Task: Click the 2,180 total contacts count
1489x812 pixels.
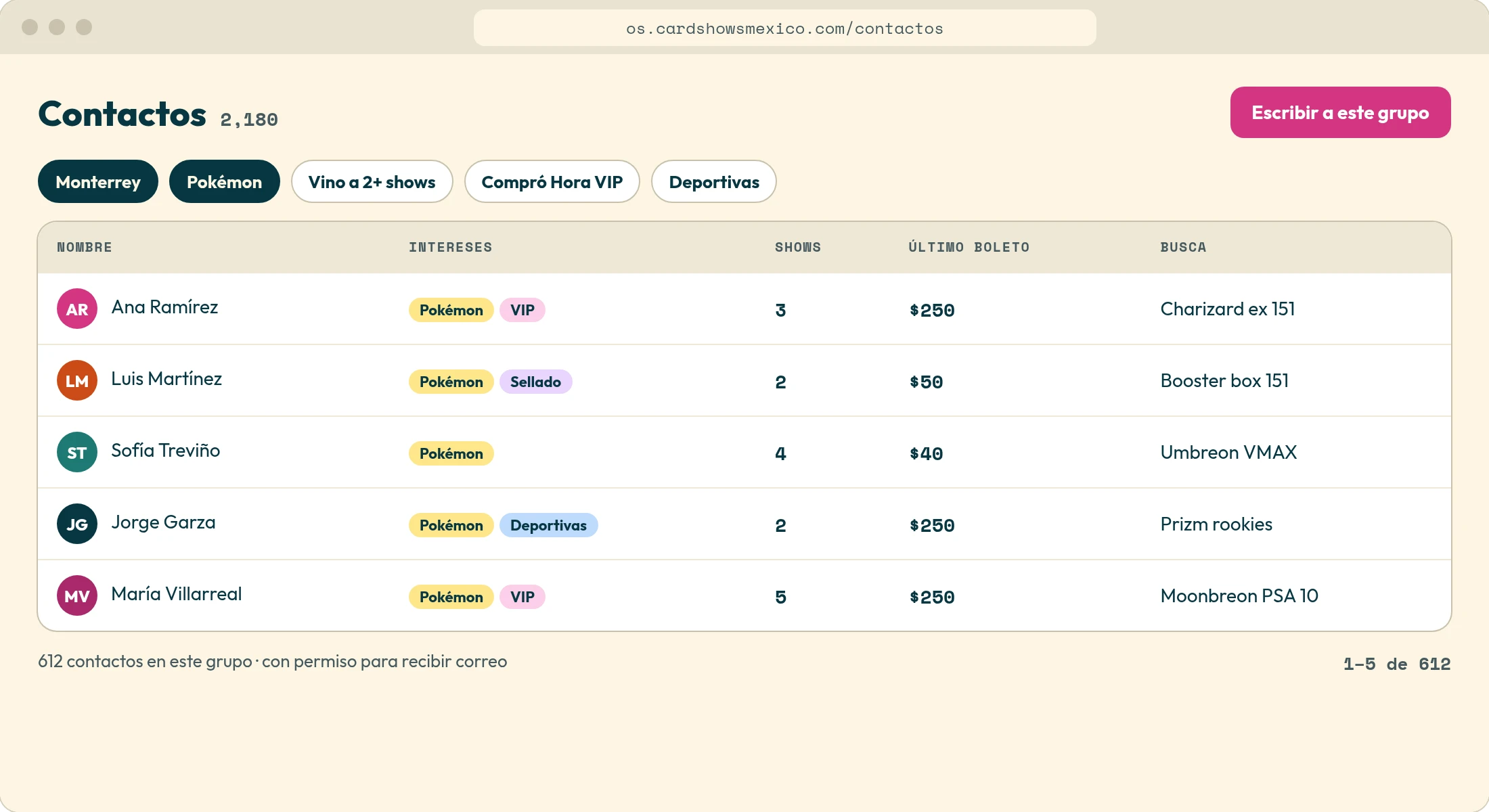Action: point(249,120)
